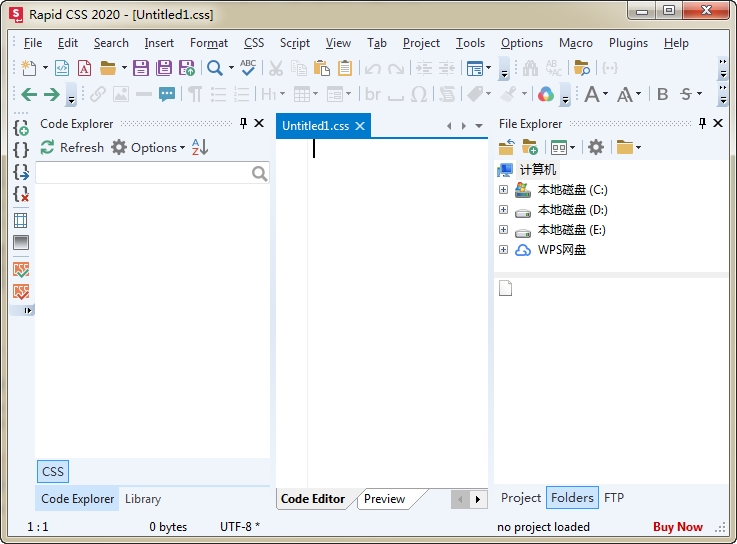Expand the D: drive node
Screen dimensions: 737x544
(x=503, y=210)
